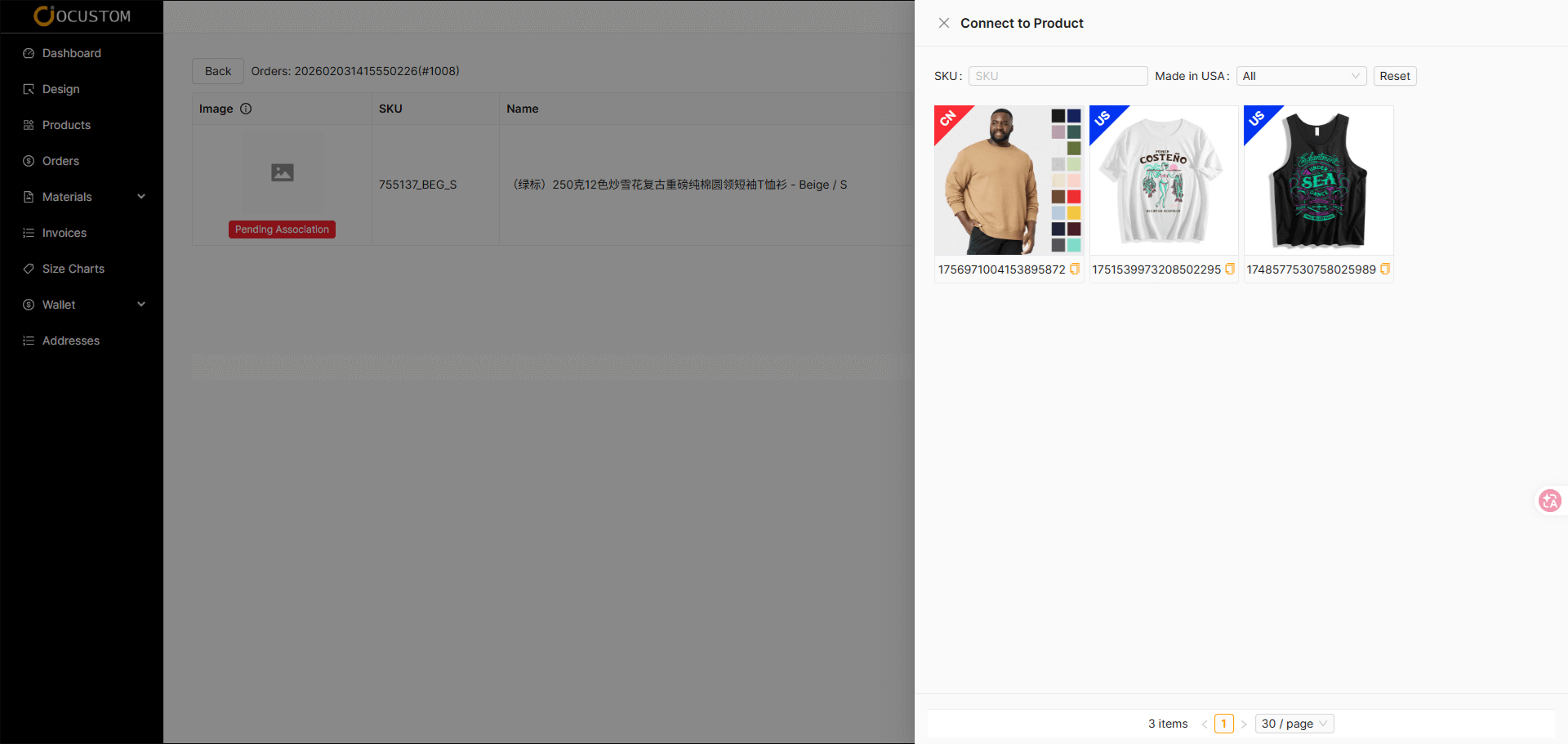The width and height of the screenshot is (1568, 744).
Task: Select the tan sweatshirt product thumbnail
Action: point(1009,180)
